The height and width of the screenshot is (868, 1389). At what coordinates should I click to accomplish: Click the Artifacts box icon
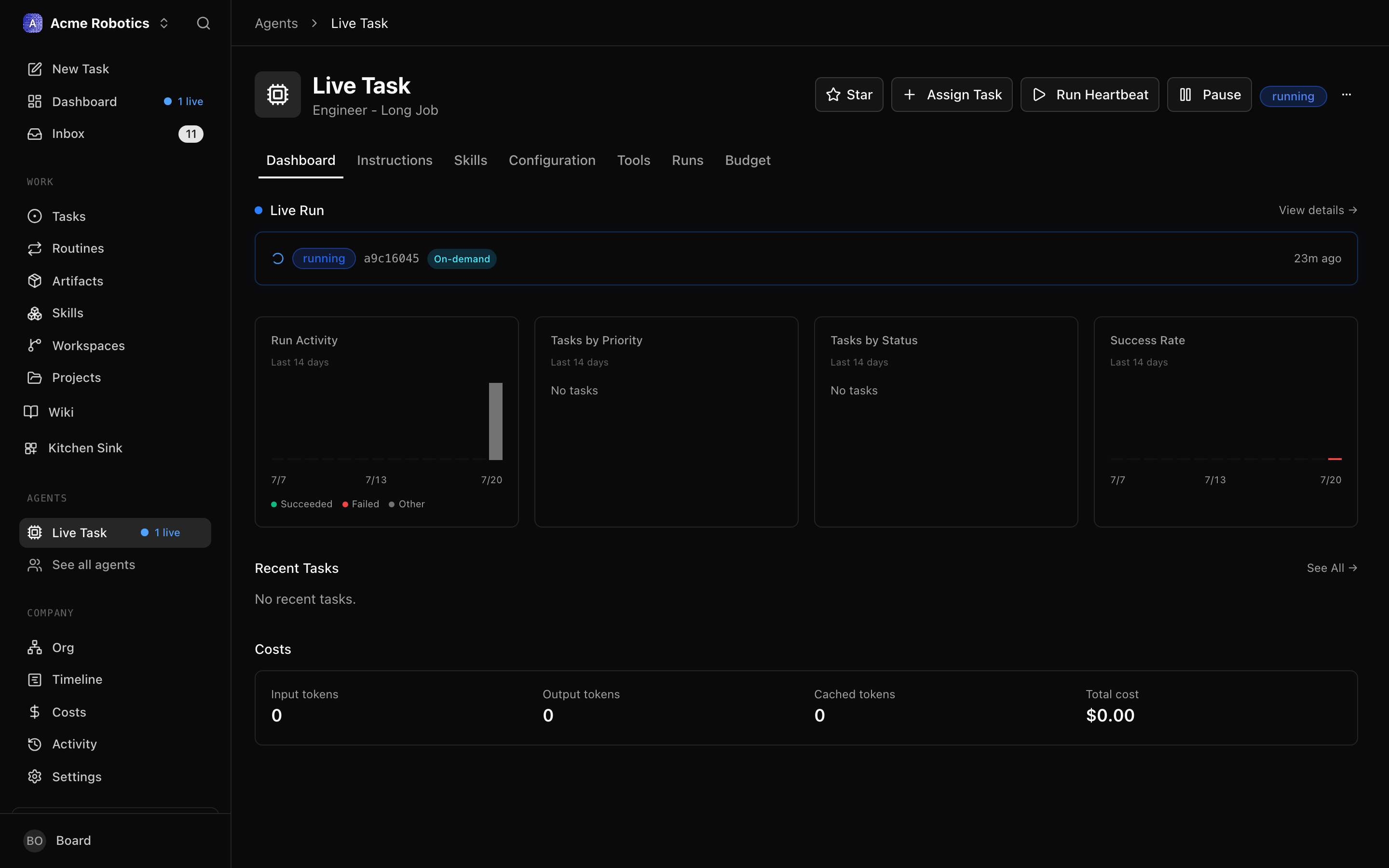pyautogui.click(x=34, y=281)
